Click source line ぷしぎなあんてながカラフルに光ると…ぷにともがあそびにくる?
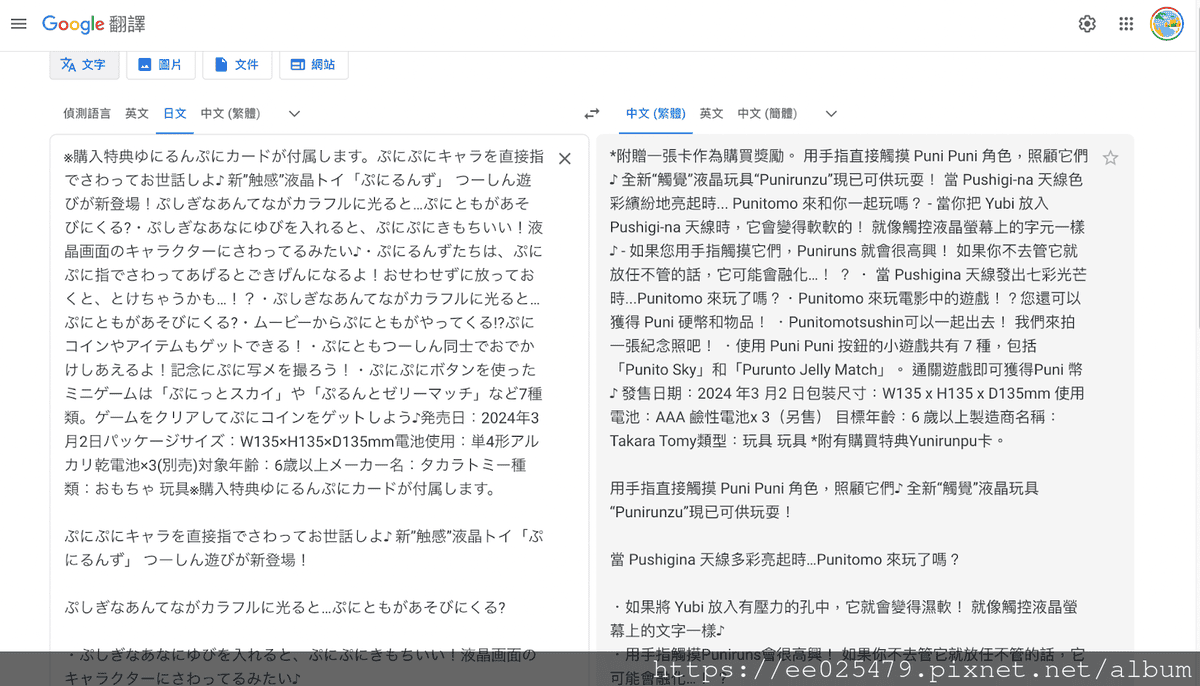Screen dimensions: 1200x686 click(x=286, y=607)
